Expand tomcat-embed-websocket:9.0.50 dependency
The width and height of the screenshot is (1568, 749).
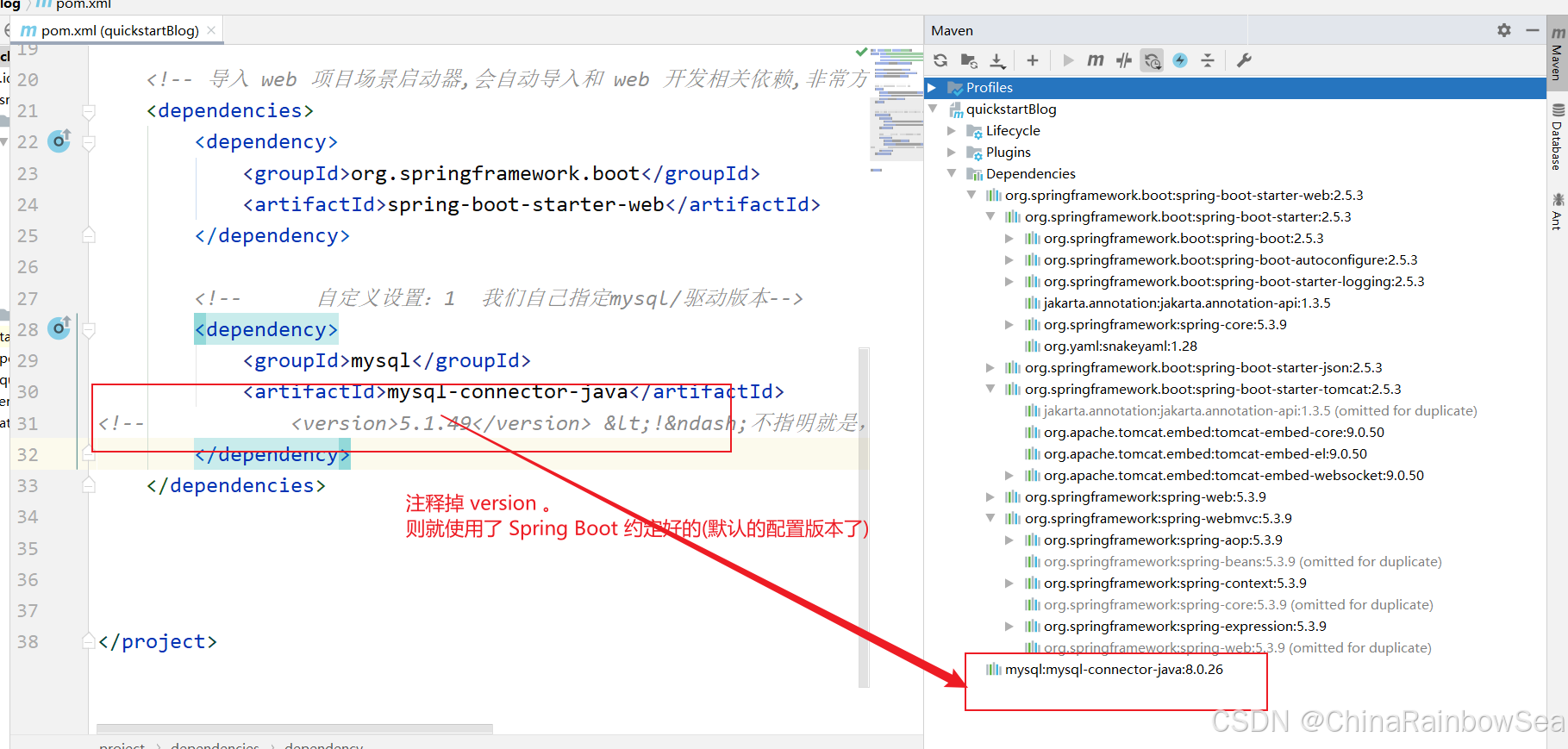[1009, 476]
